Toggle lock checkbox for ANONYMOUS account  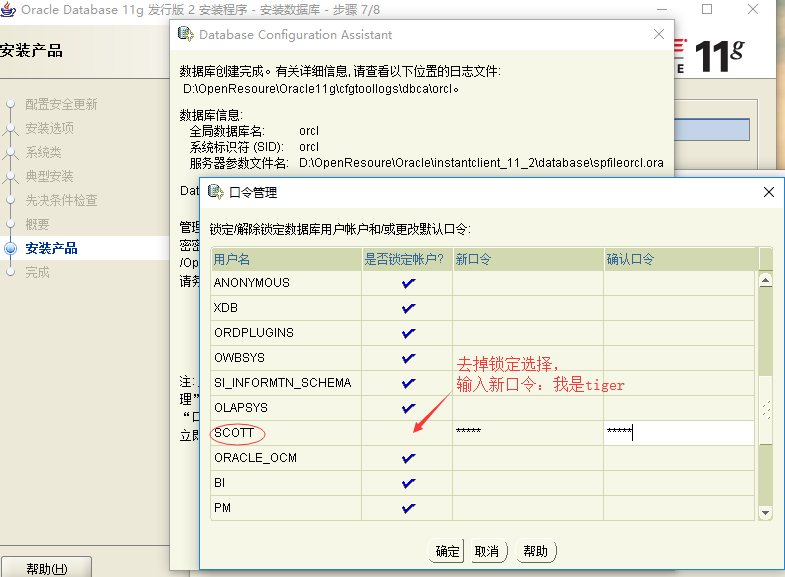(x=408, y=283)
